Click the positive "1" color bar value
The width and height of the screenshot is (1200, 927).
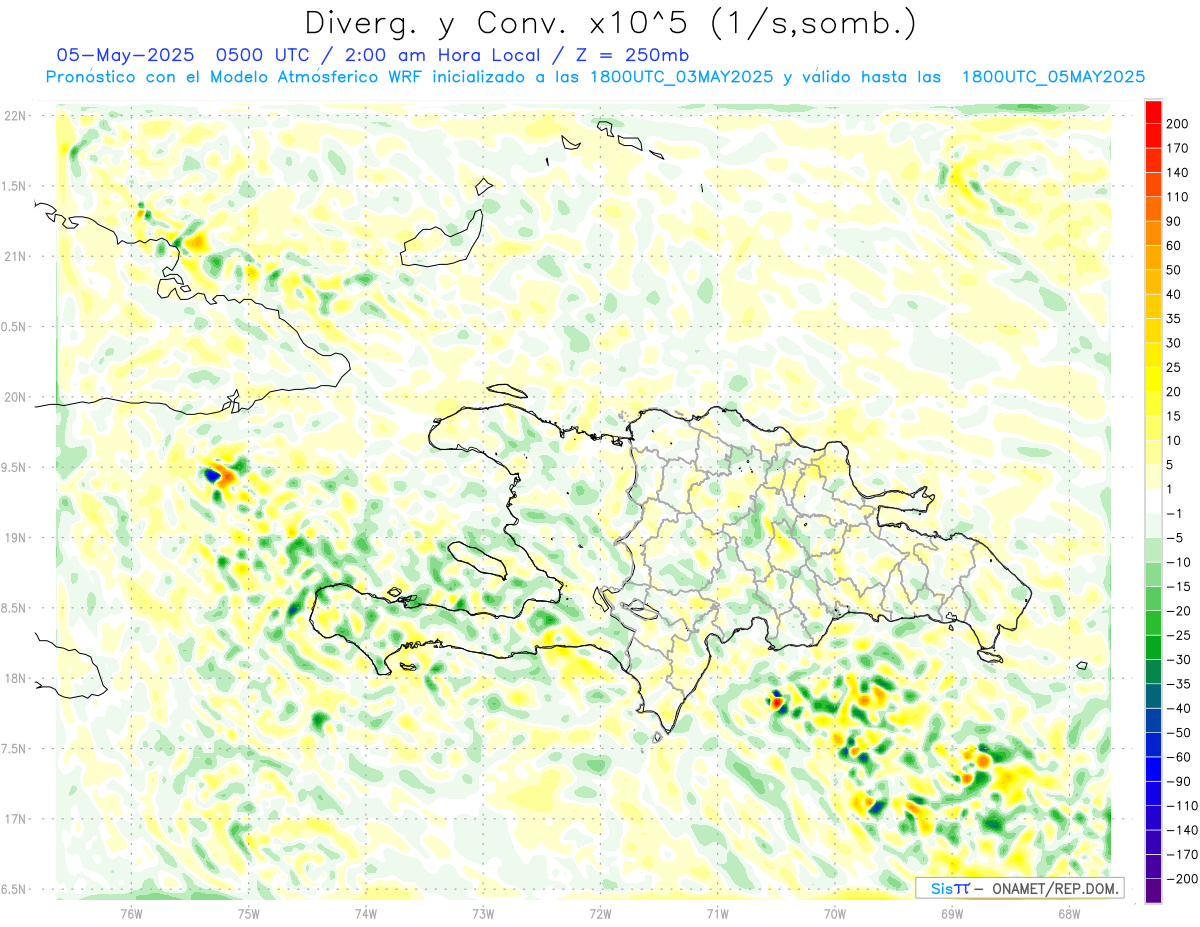tap(1171, 489)
